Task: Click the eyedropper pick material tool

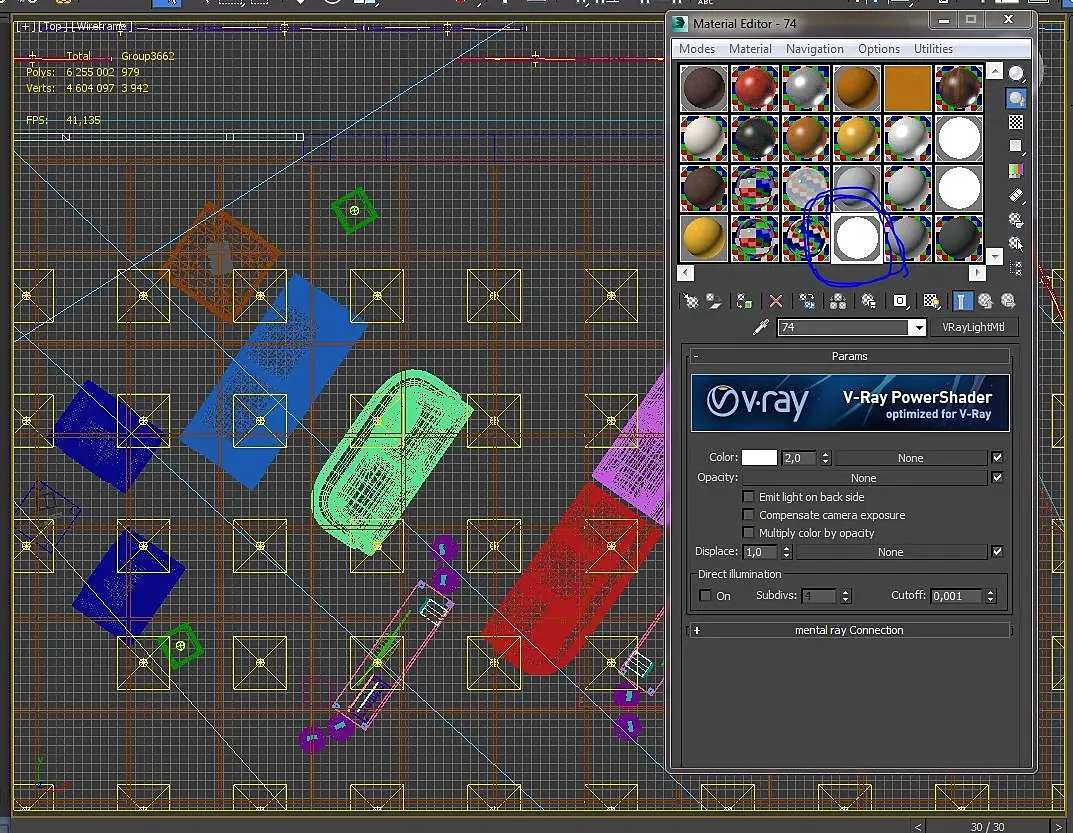Action: click(761, 328)
